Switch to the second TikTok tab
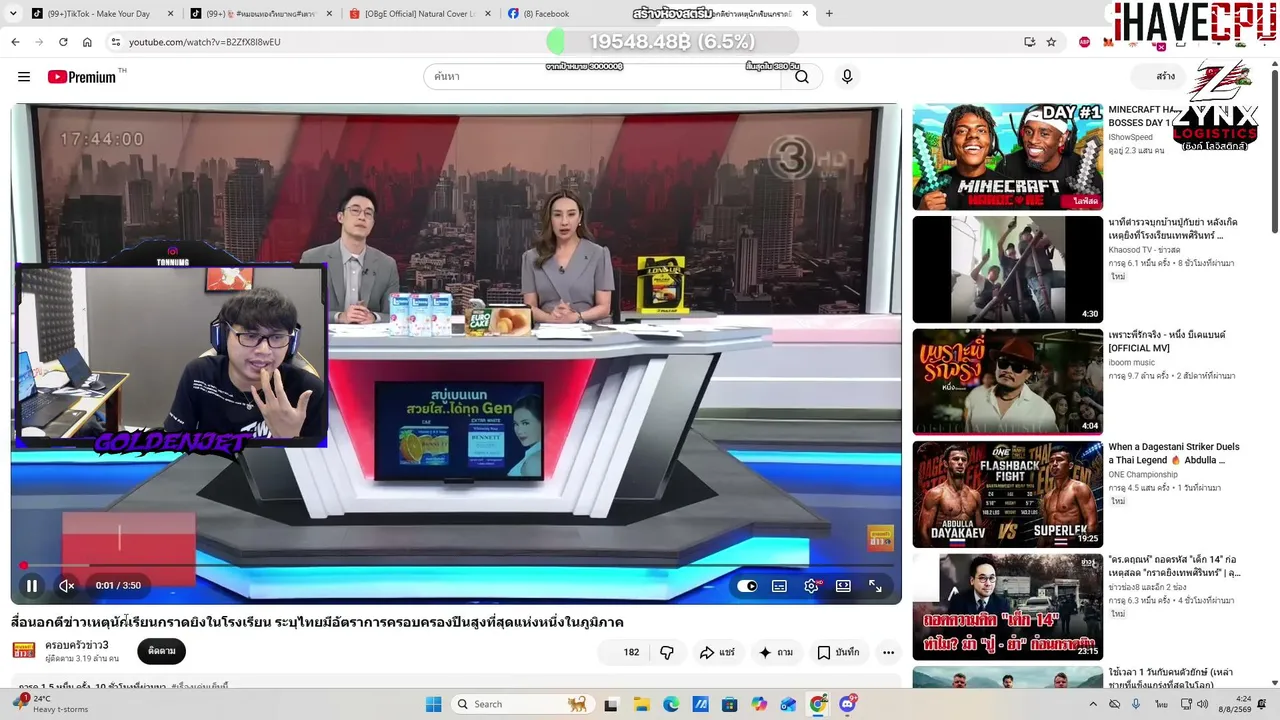The height and width of the screenshot is (720, 1280). coord(258,14)
